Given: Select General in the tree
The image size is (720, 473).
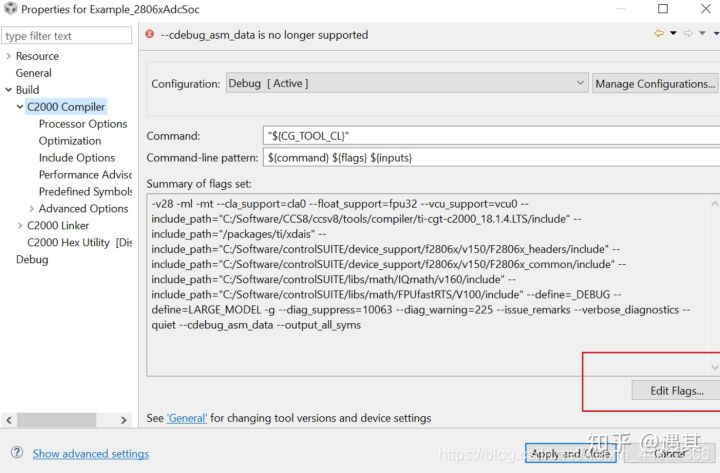Looking at the screenshot, I should click(x=34, y=73).
